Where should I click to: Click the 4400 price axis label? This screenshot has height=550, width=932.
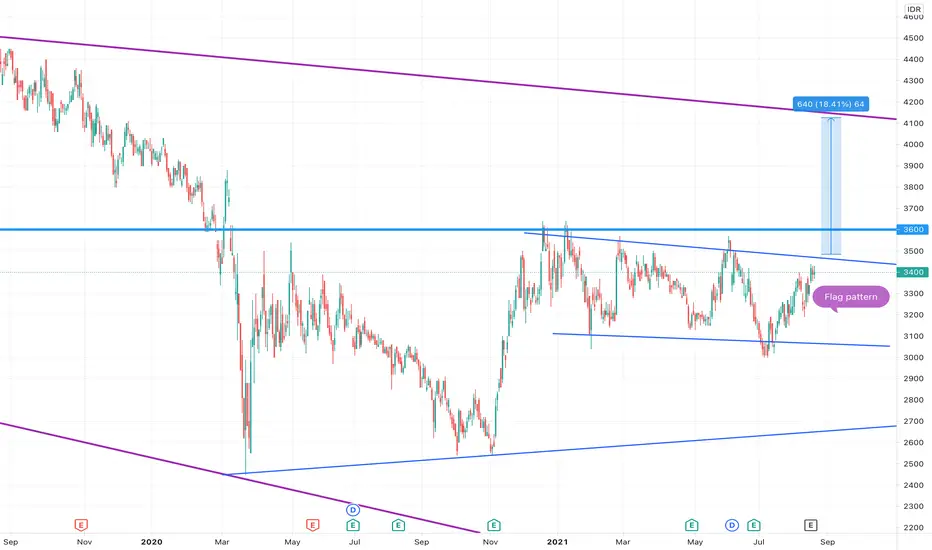pos(914,59)
